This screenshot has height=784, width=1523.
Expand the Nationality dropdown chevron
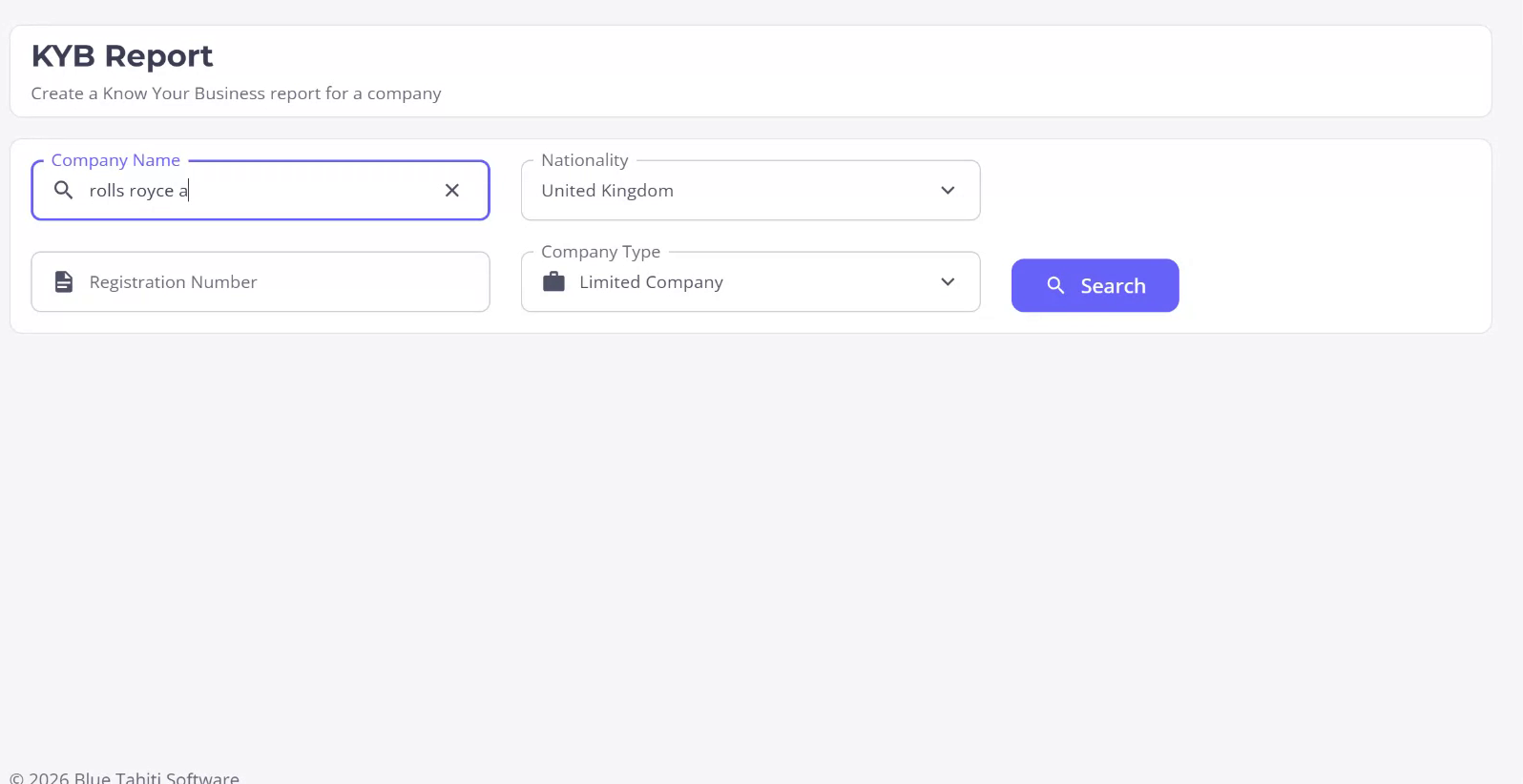click(948, 191)
